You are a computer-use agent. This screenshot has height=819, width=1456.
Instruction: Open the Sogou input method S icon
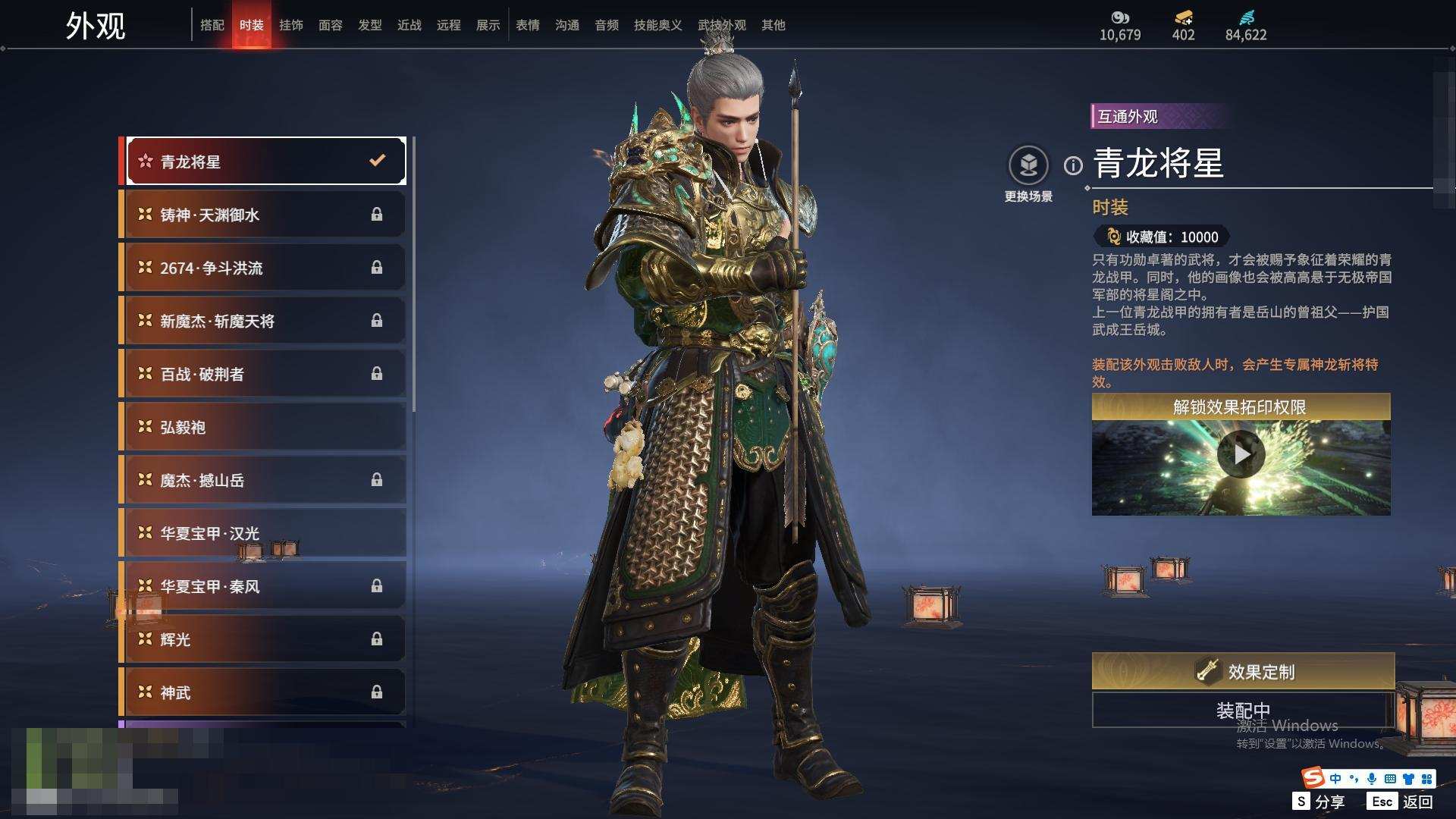click(1313, 778)
